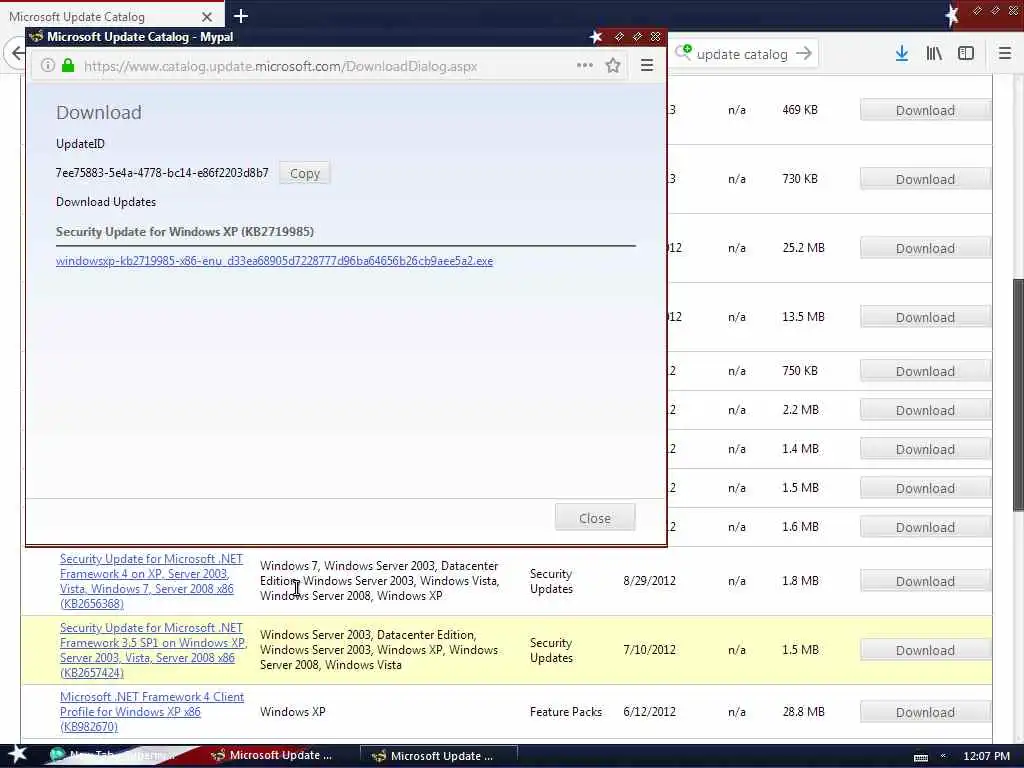Open main browser hamburger menu
1024x768 pixels.
tap(1004, 54)
